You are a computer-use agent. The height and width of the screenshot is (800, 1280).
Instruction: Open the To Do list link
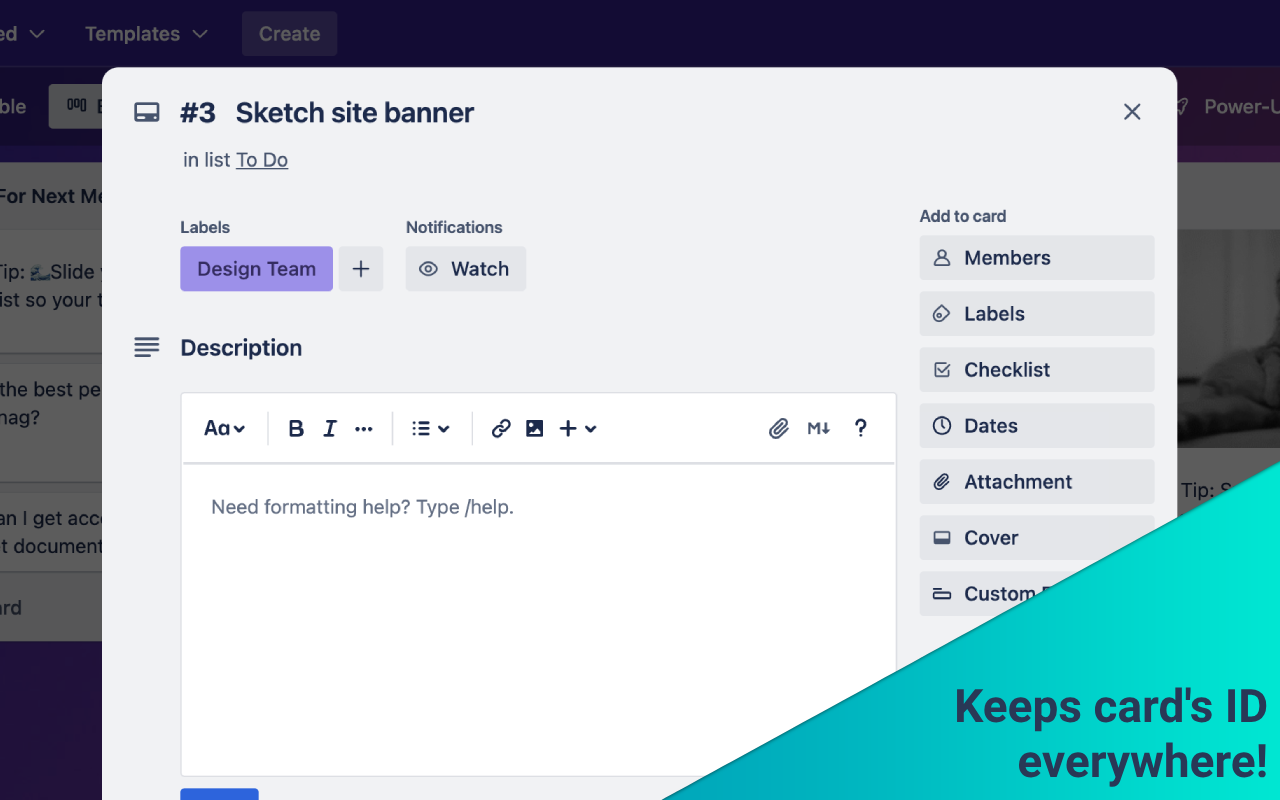coord(262,159)
